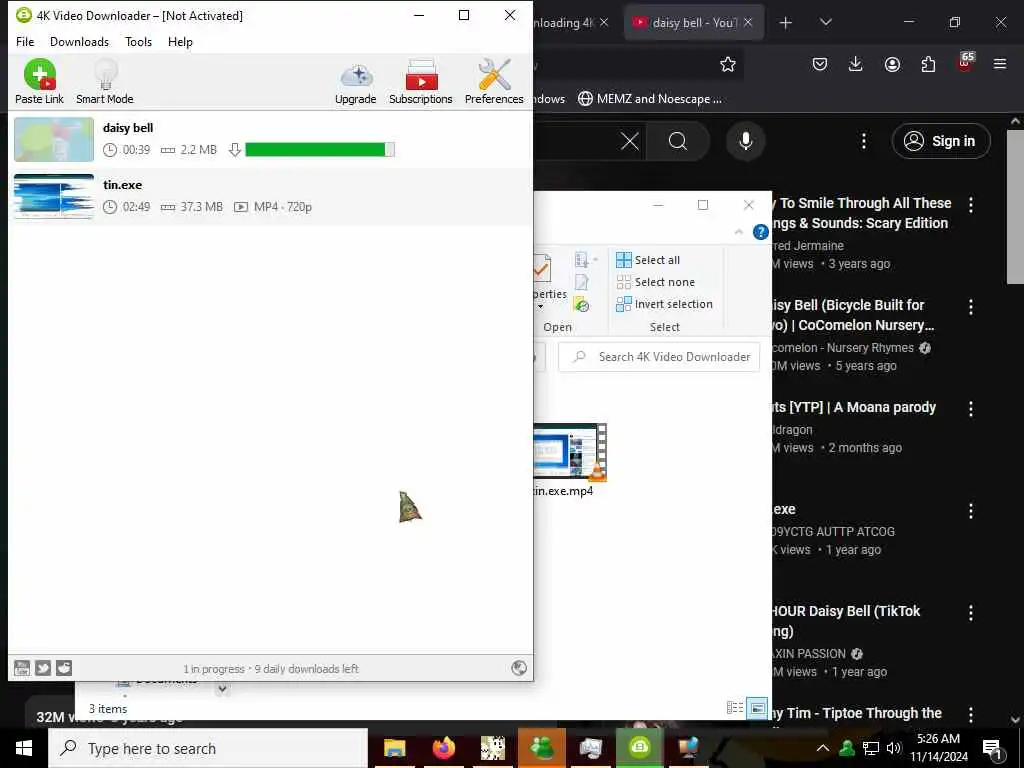Screen dimensions: 1024x768
Task: Open options for A Moana parody video
Action: point(971,409)
